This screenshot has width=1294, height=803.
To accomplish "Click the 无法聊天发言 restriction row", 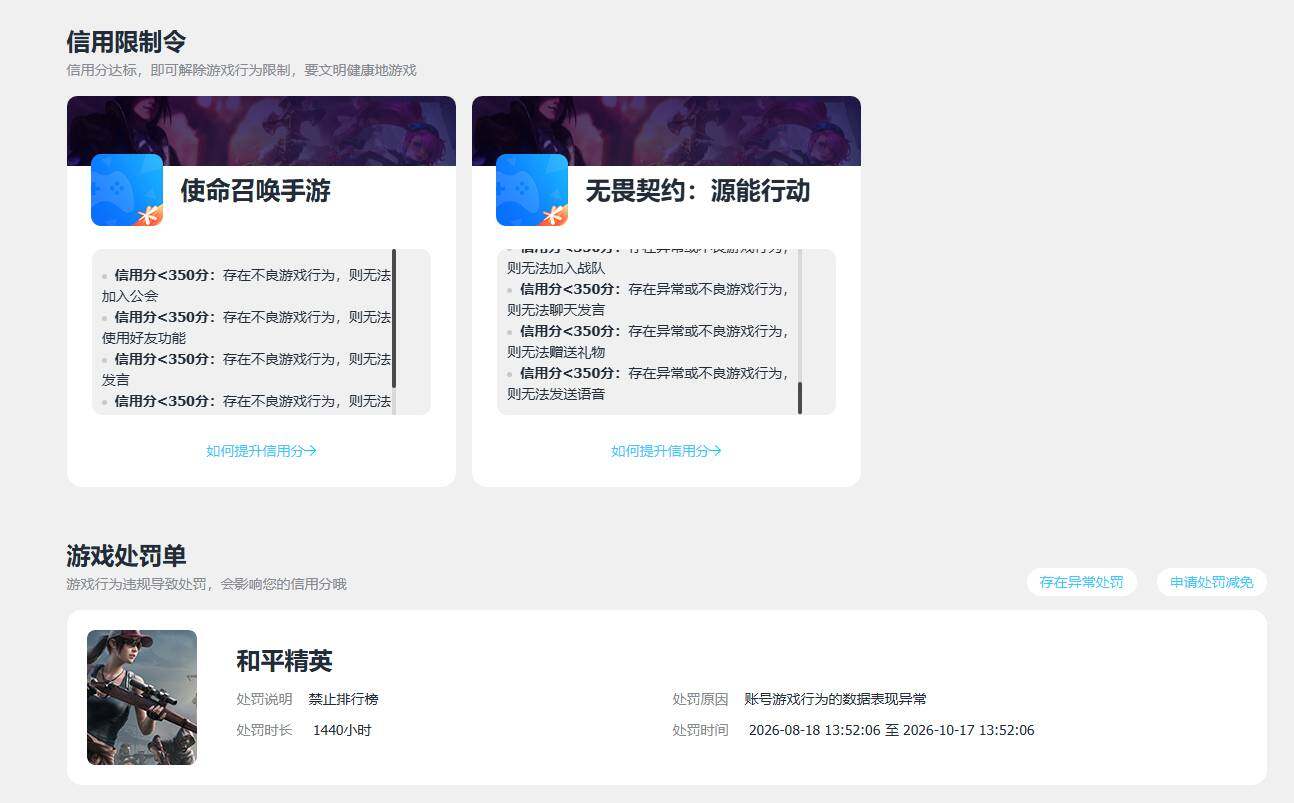I will tap(648, 299).
